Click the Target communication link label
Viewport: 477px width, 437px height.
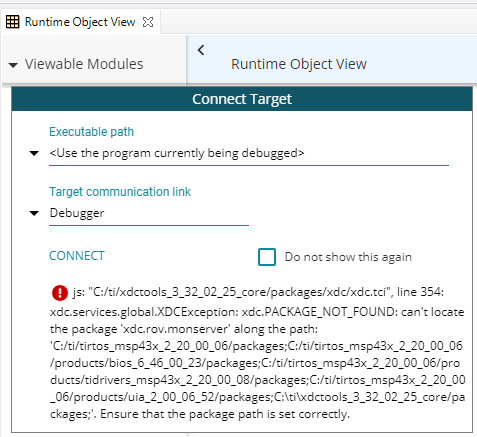point(120,192)
